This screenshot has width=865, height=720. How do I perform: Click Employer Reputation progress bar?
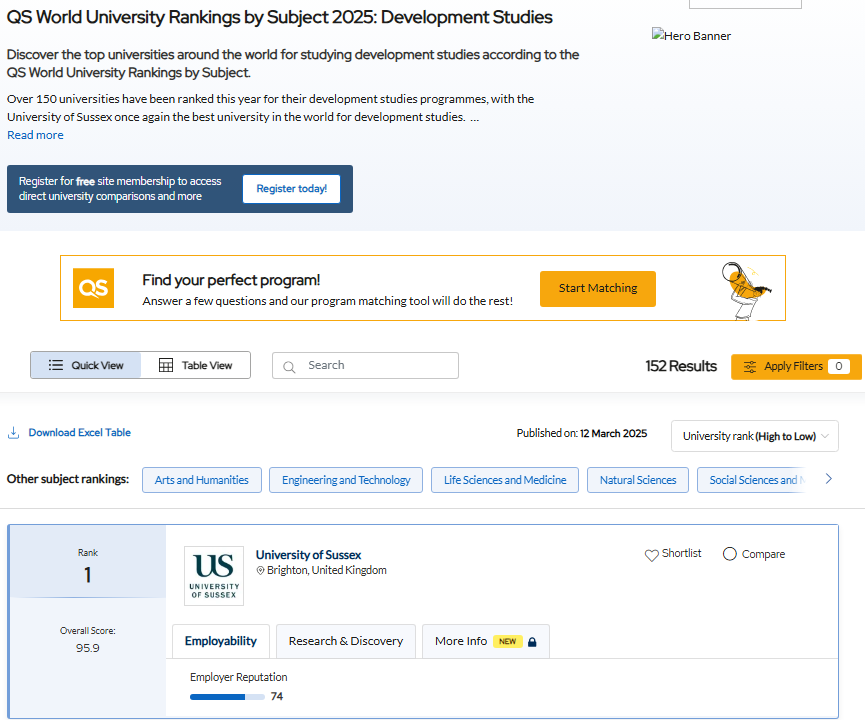(x=227, y=697)
